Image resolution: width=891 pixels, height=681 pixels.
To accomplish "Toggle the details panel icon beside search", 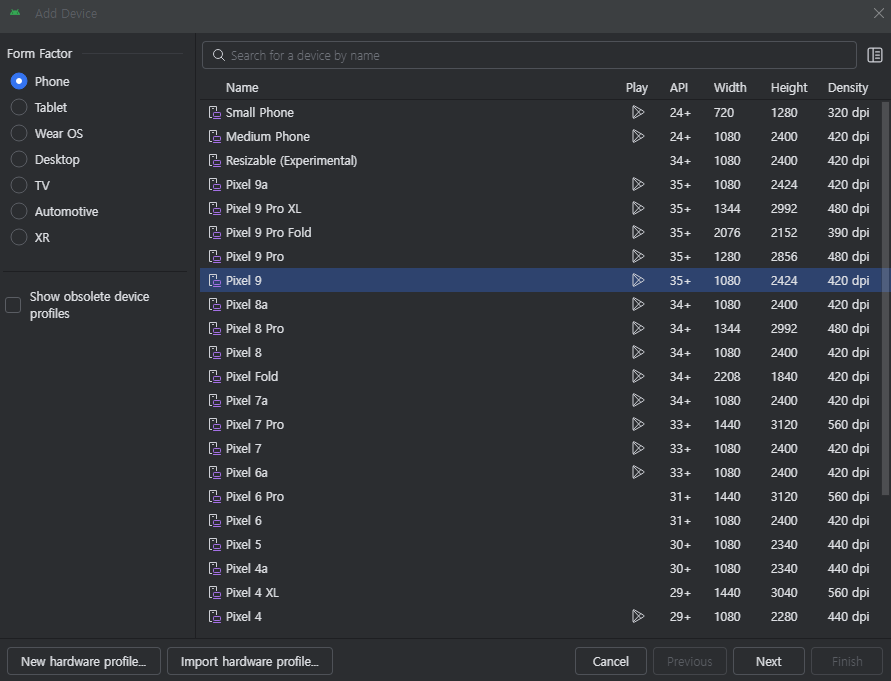I will click(875, 55).
